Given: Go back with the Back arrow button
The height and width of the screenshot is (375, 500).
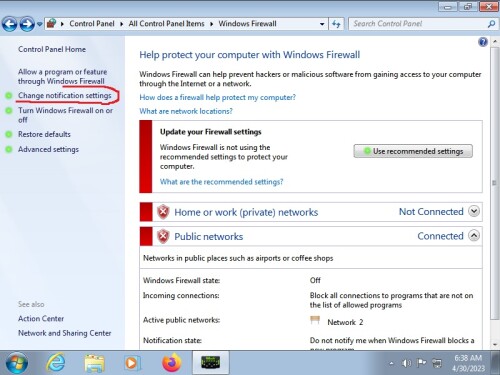Looking at the screenshot, I should 9,24.
